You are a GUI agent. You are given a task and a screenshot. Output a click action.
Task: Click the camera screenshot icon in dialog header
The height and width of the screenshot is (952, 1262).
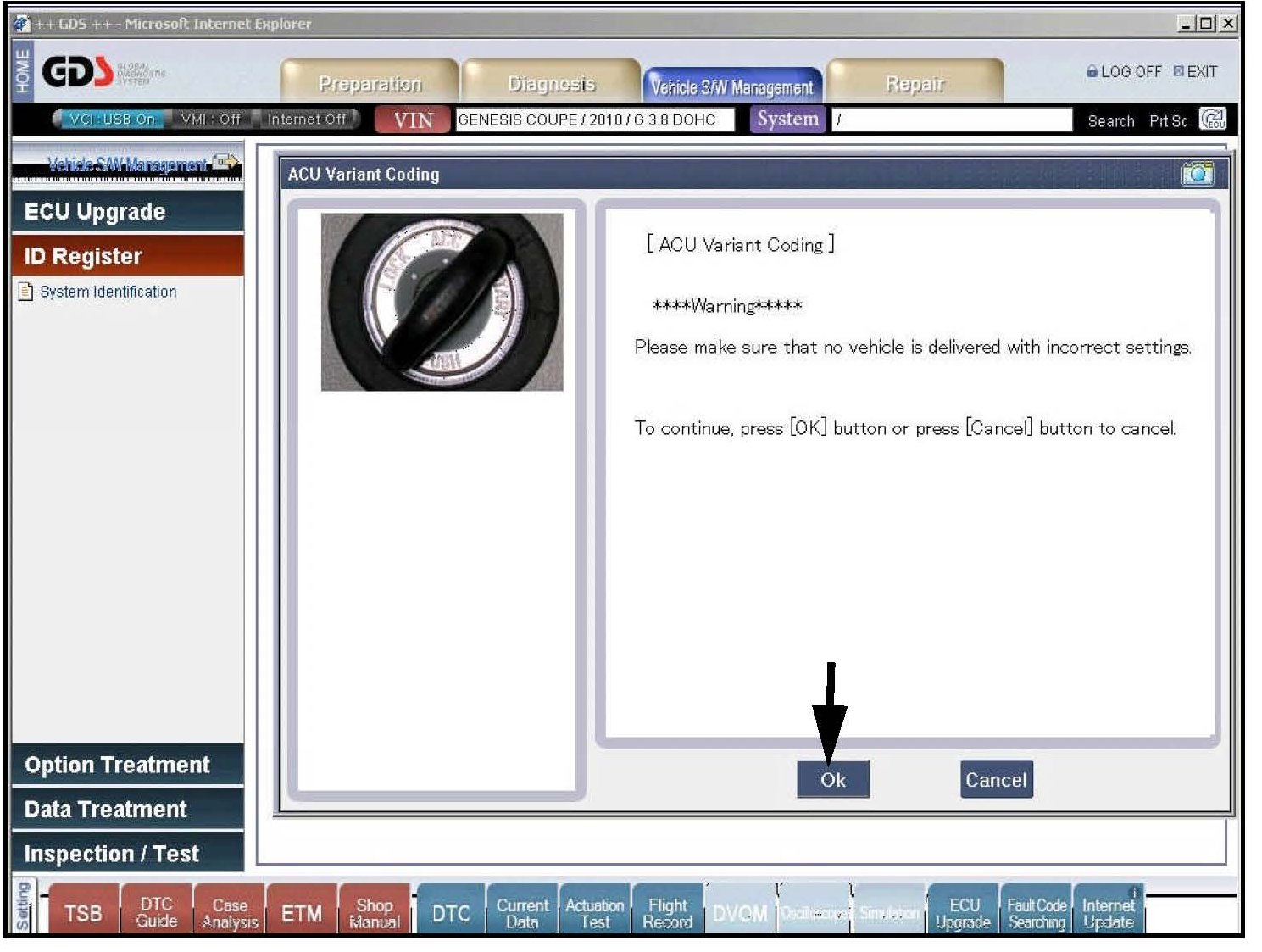pos(1197,173)
